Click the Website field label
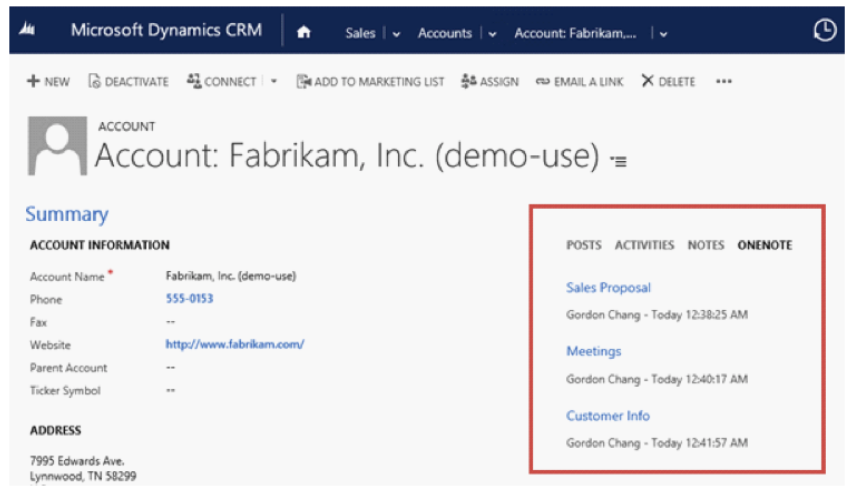The image size is (854, 496). click(x=50, y=345)
